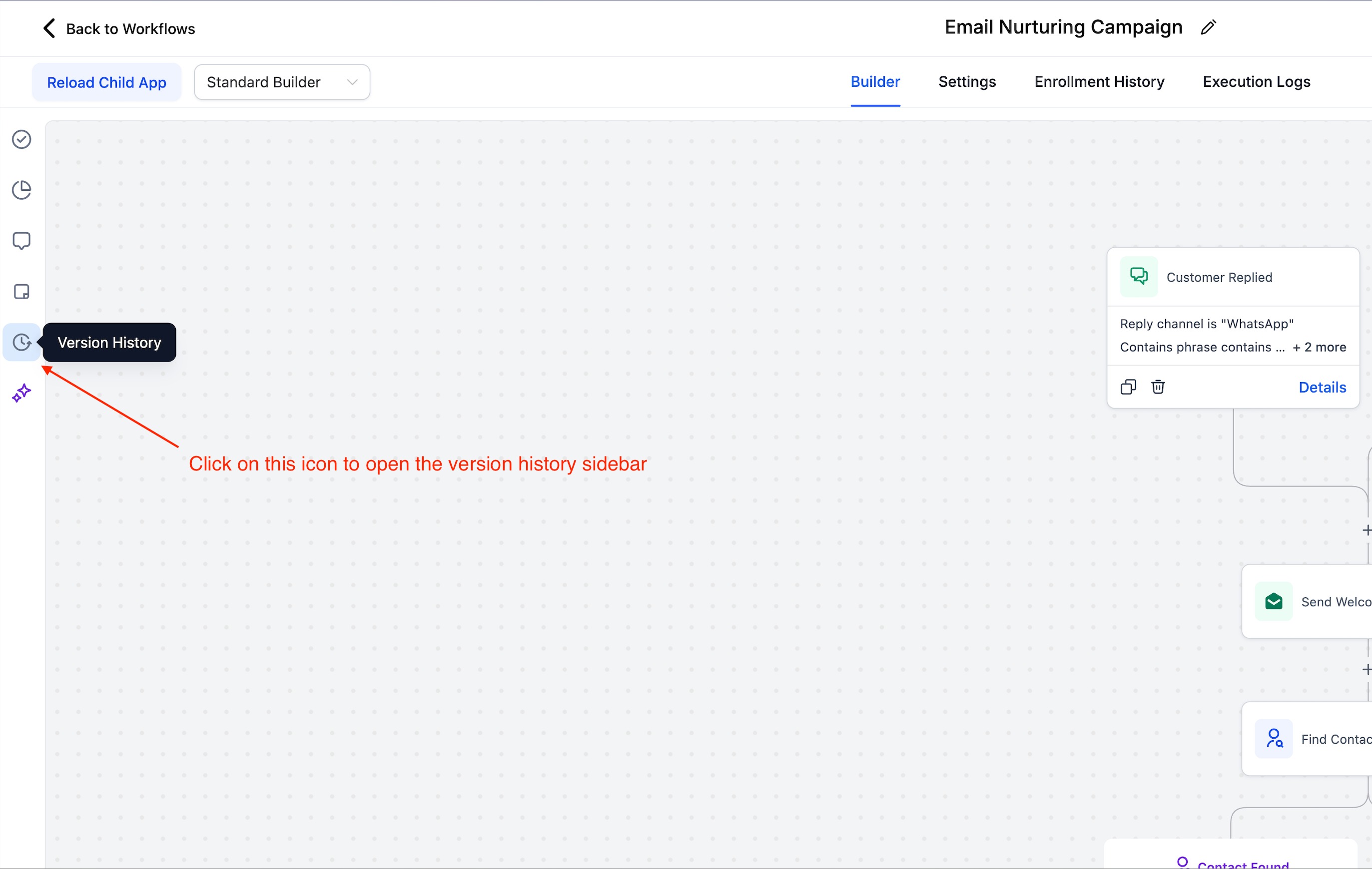Edit workflow name with pencil icon
This screenshot has width=1372, height=869.
1208,27
